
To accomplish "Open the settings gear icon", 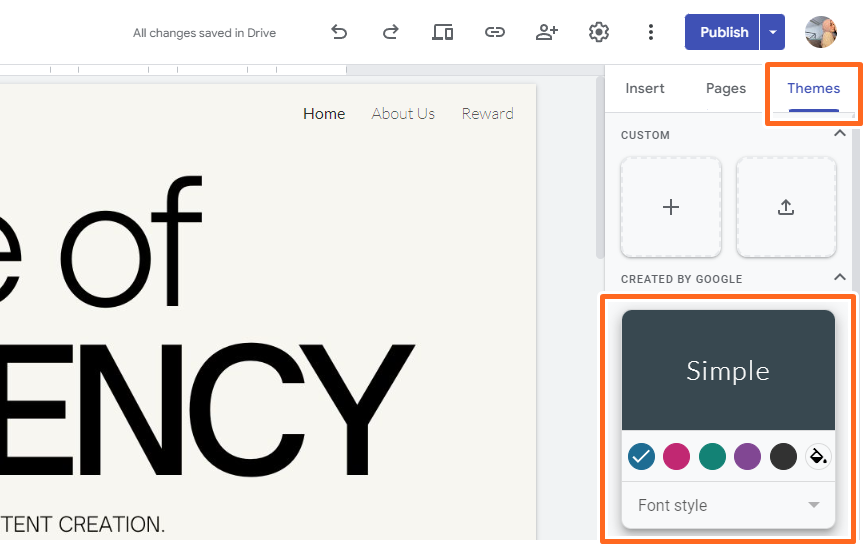I will [x=599, y=33].
